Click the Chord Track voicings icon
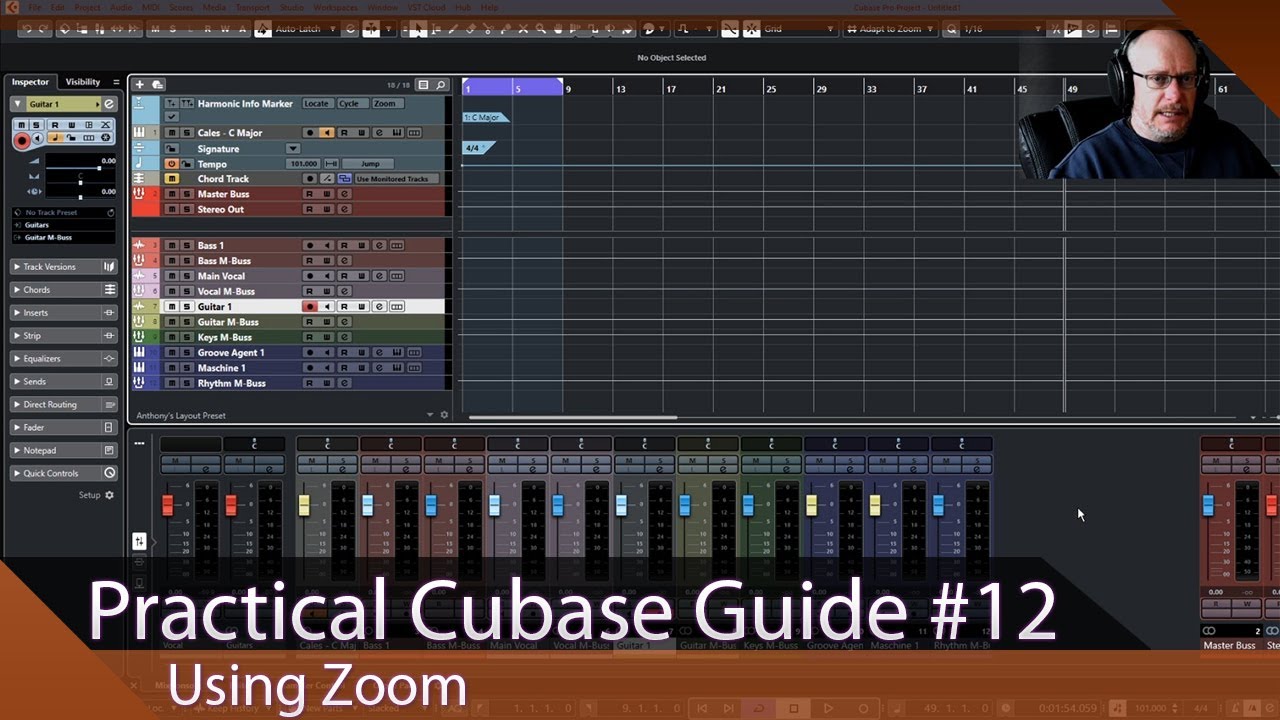1280x720 pixels. (344, 178)
